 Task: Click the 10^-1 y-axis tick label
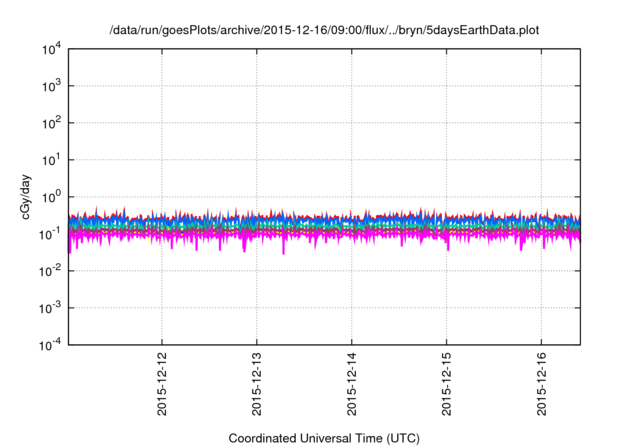(50, 235)
